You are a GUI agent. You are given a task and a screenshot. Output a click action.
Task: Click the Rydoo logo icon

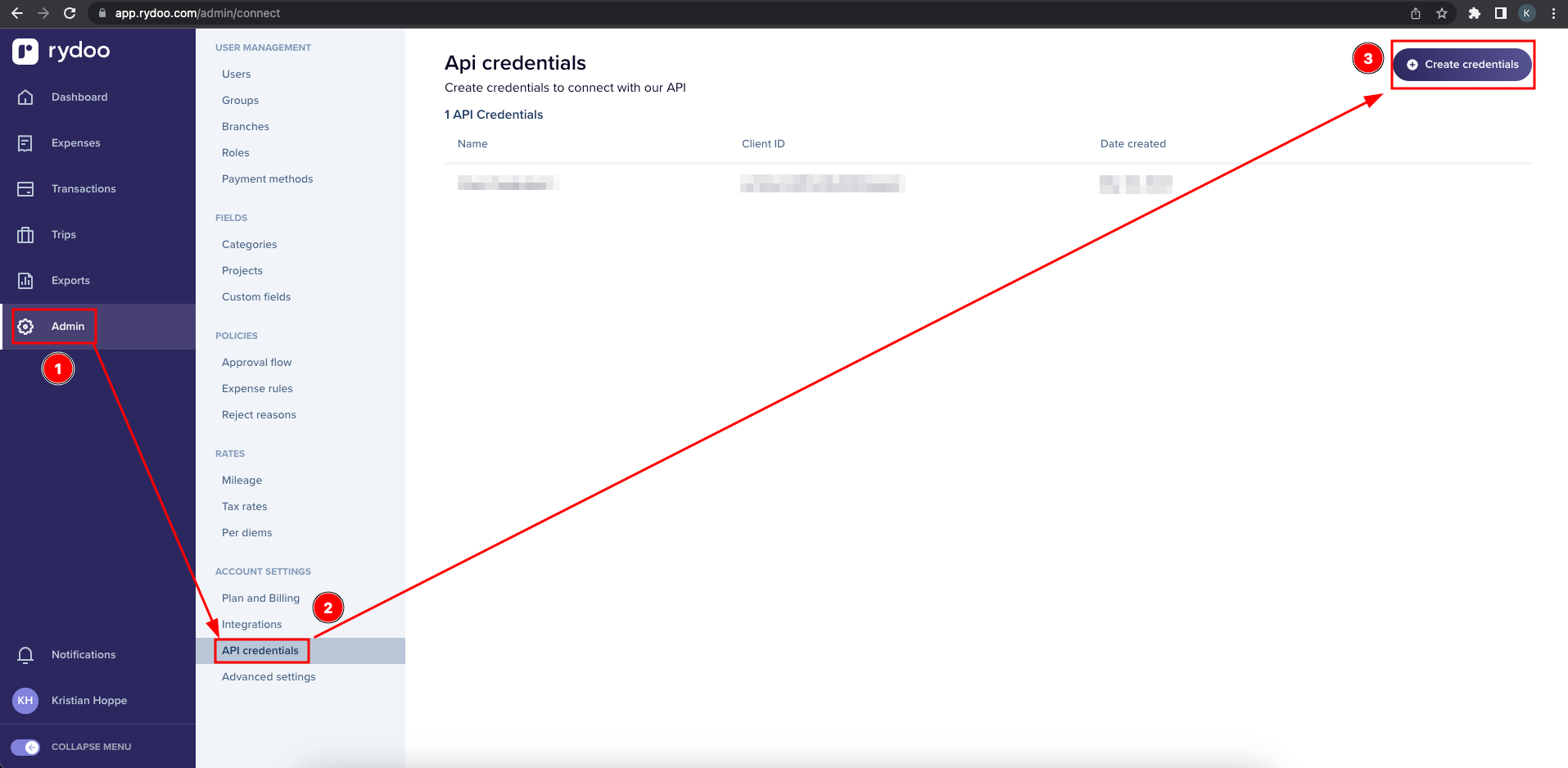25,52
